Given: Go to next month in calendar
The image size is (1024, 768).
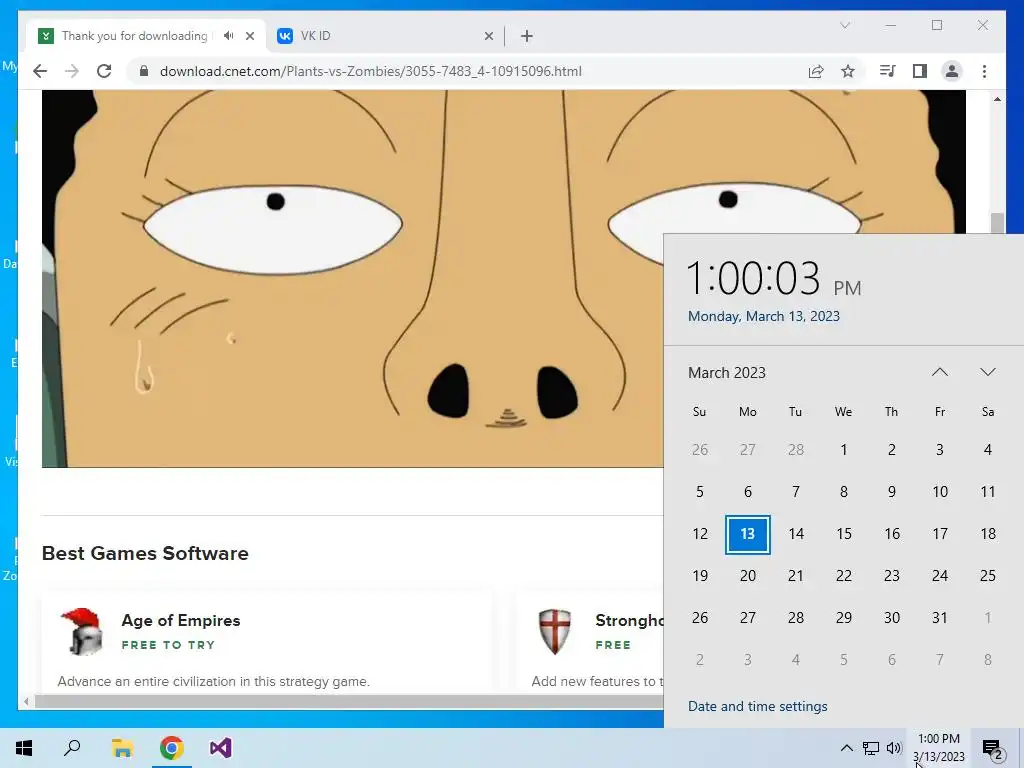Looking at the screenshot, I should [x=987, y=372].
